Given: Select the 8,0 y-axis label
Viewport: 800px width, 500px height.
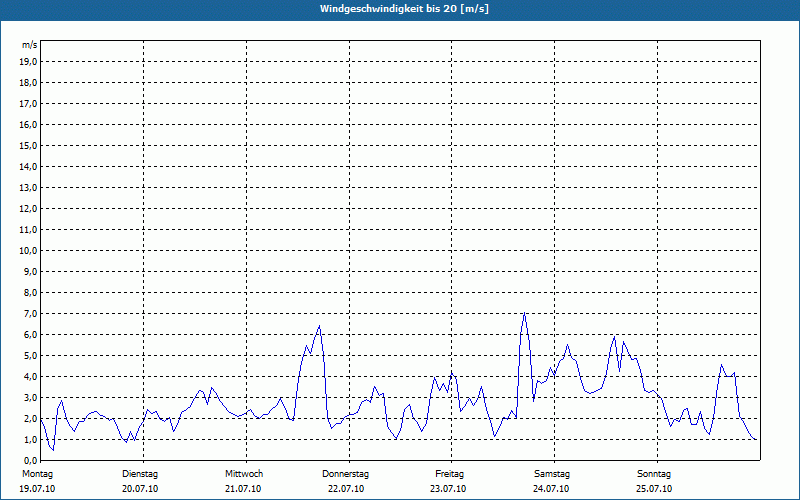Looking at the screenshot, I should pyautogui.click(x=30, y=292).
